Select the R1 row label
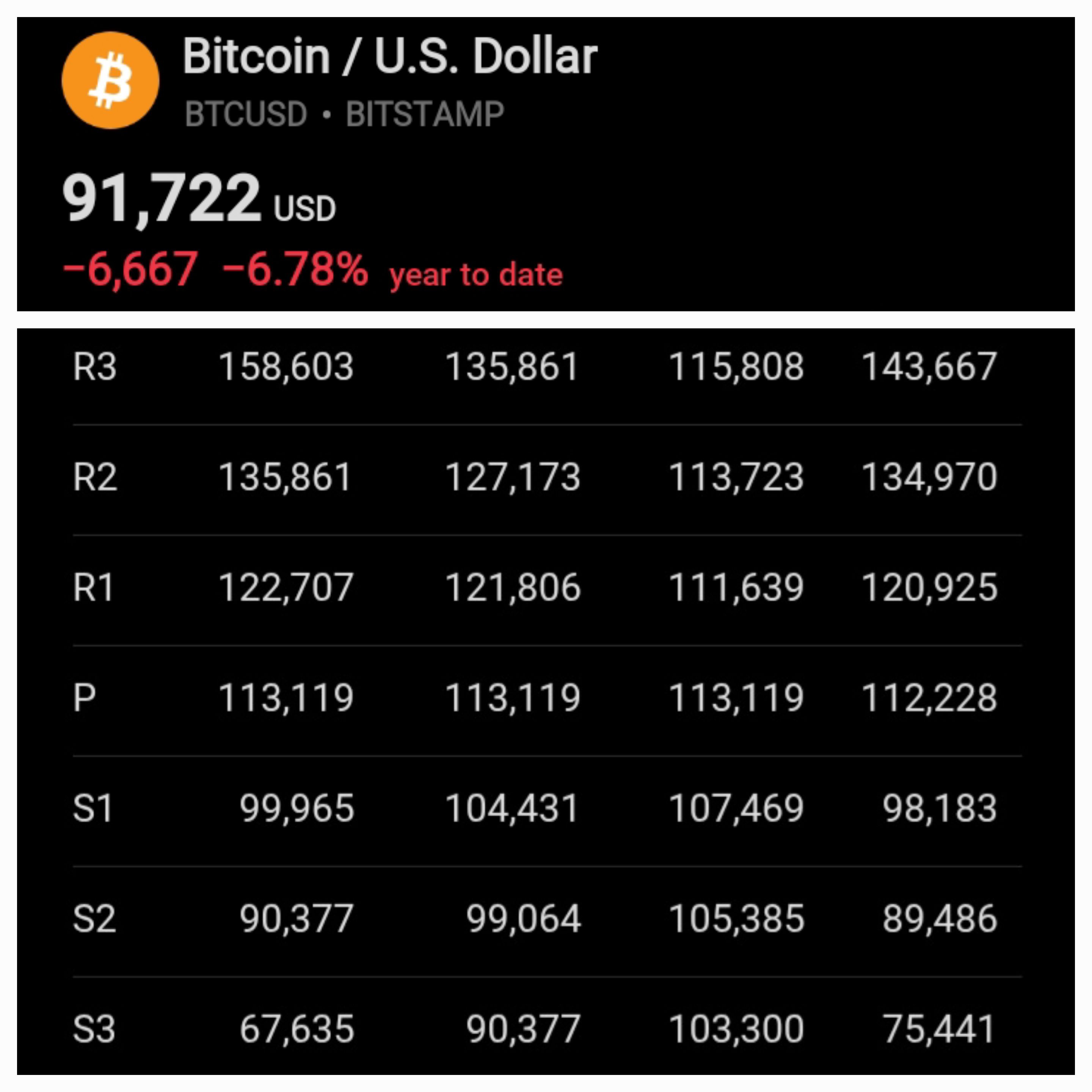1092x1092 pixels. tap(93, 587)
